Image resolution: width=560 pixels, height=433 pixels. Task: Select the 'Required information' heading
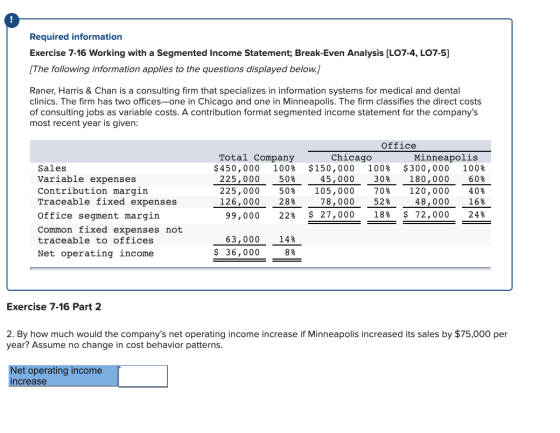[x=76, y=37]
